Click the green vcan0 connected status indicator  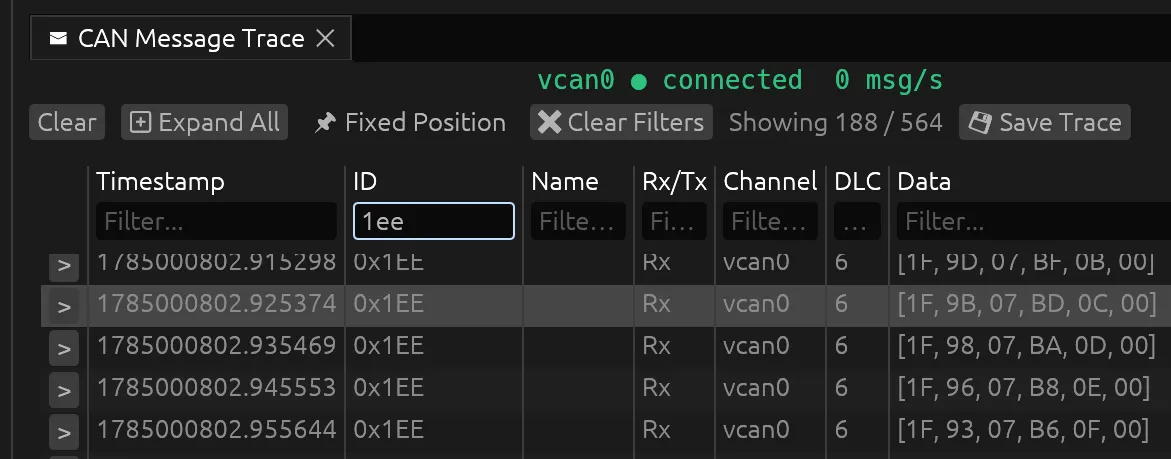(639, 81)
